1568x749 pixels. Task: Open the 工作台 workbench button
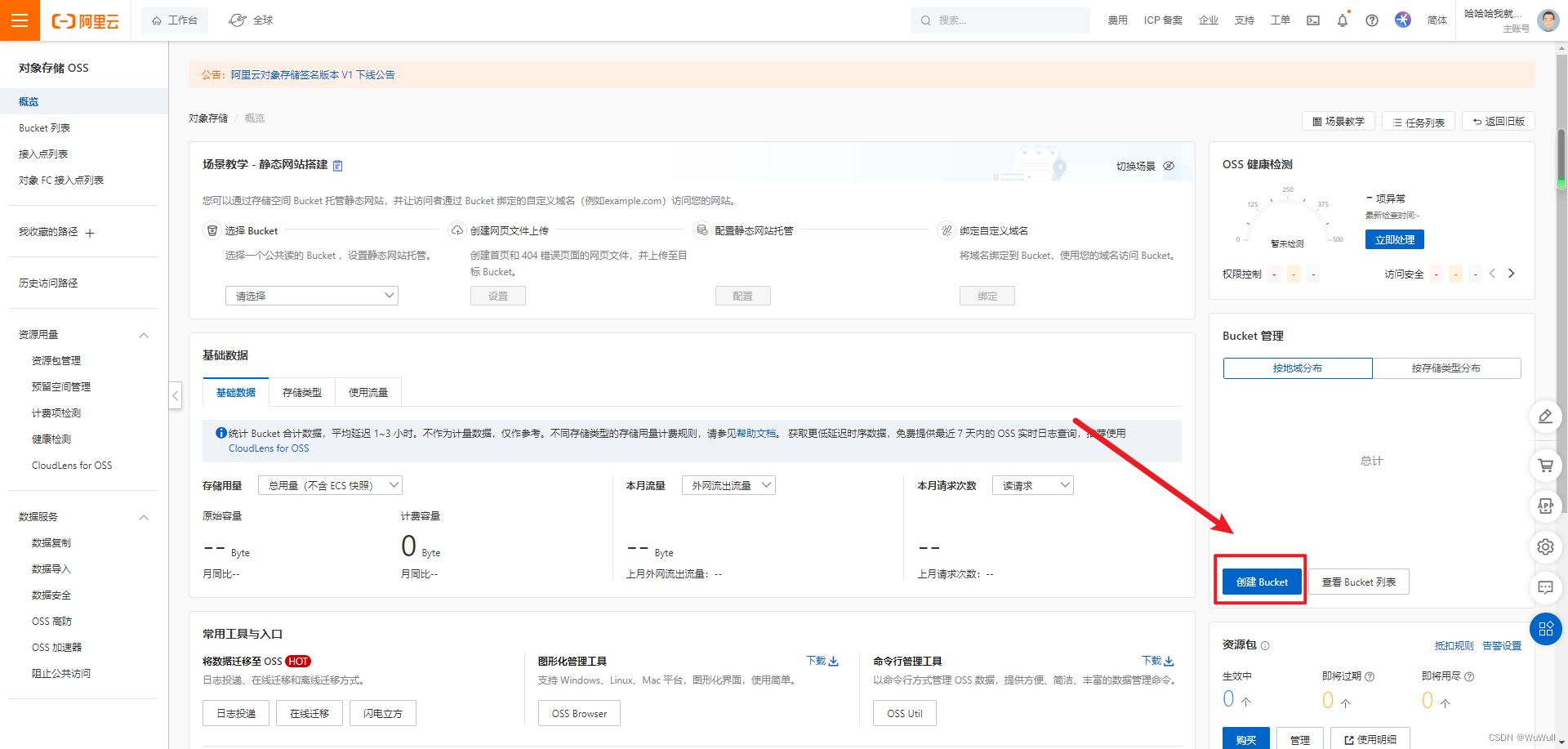click(175, 20)
